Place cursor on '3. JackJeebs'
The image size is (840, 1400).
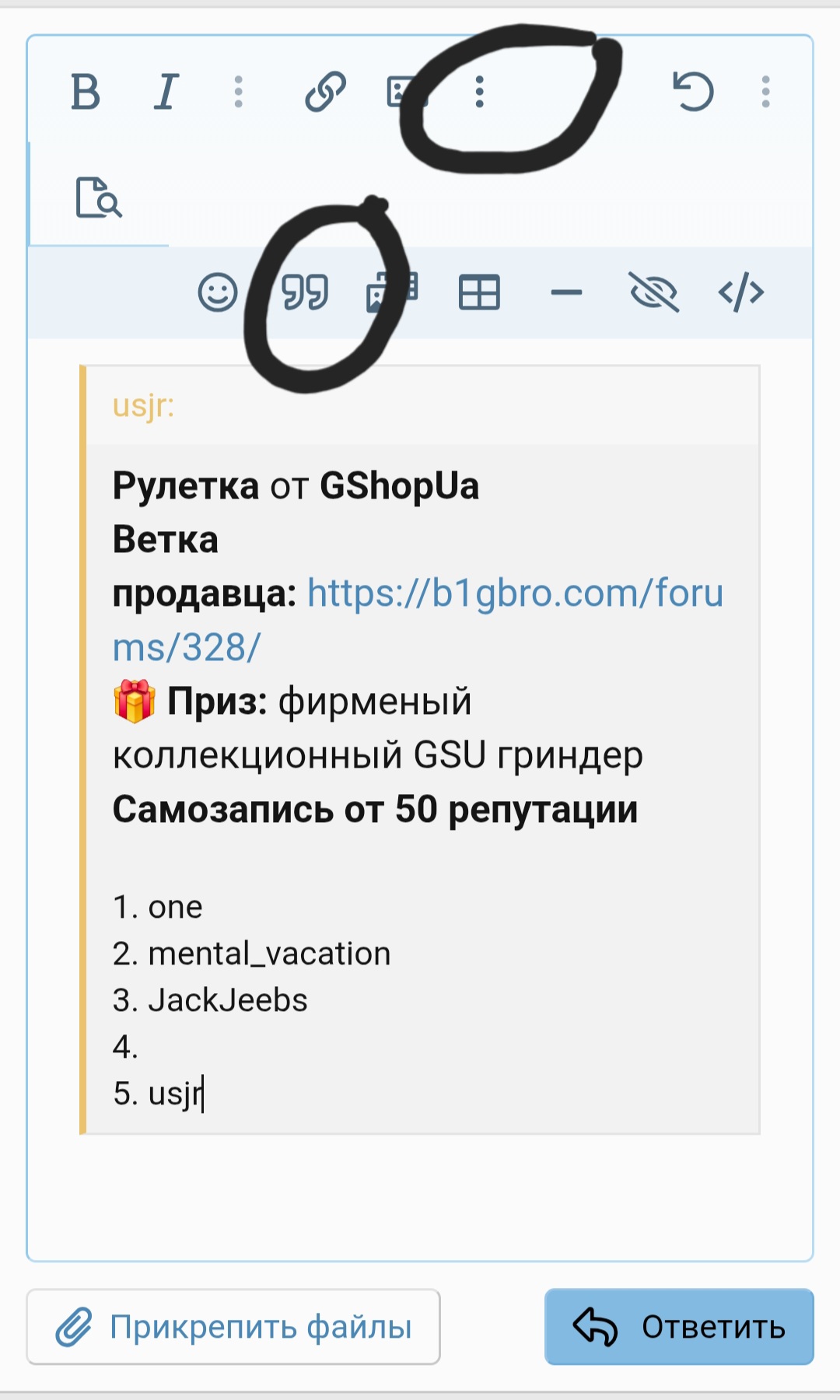tap(210, 1000)
